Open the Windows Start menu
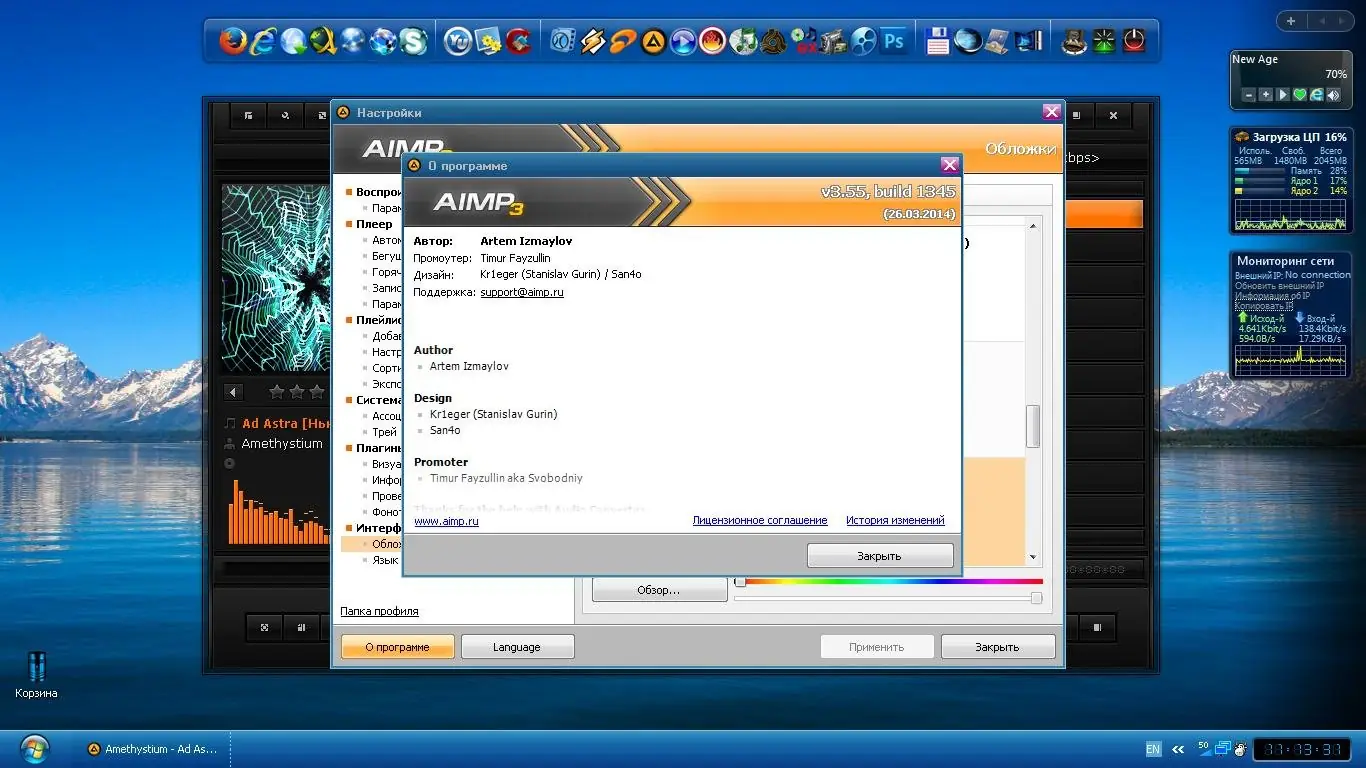1366x768 pixels. point(35,748)
